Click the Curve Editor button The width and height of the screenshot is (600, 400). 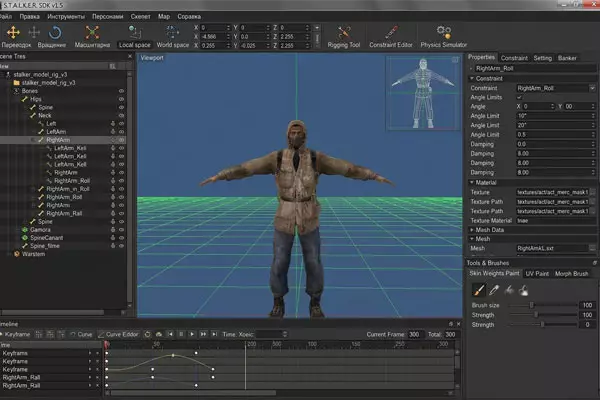point(118,334)
